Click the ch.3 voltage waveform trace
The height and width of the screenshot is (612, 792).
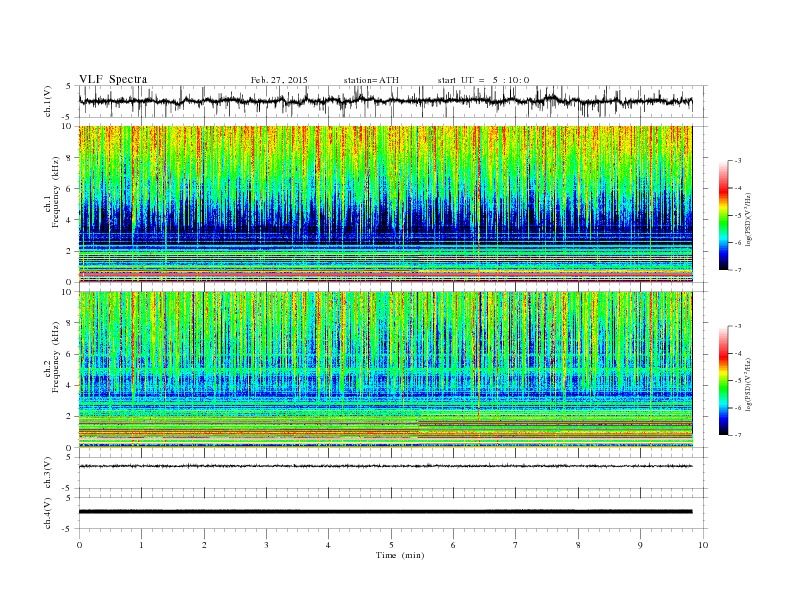(385, 466)
